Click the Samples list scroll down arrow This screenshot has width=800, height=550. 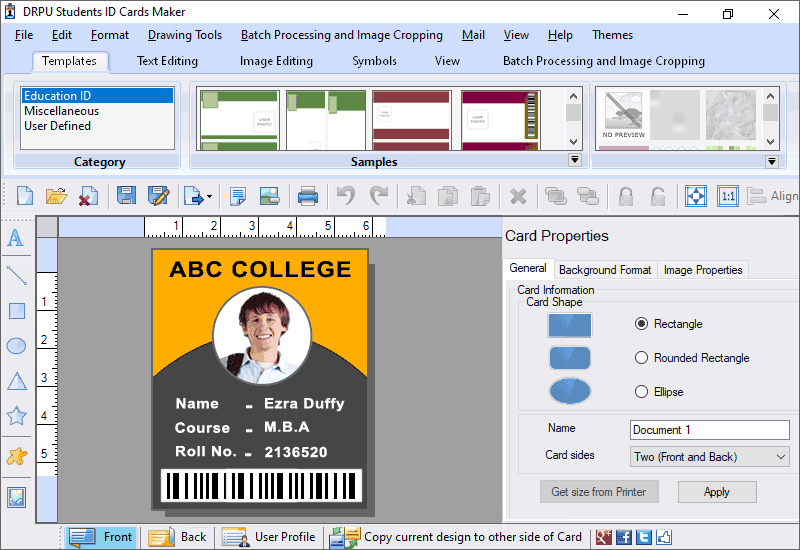[x=573, y=141]
